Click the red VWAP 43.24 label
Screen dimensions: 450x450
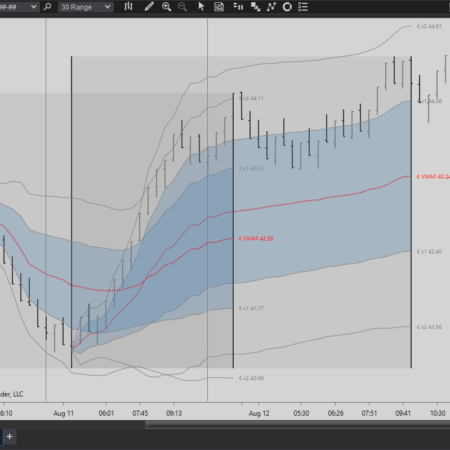coord(433,177)
